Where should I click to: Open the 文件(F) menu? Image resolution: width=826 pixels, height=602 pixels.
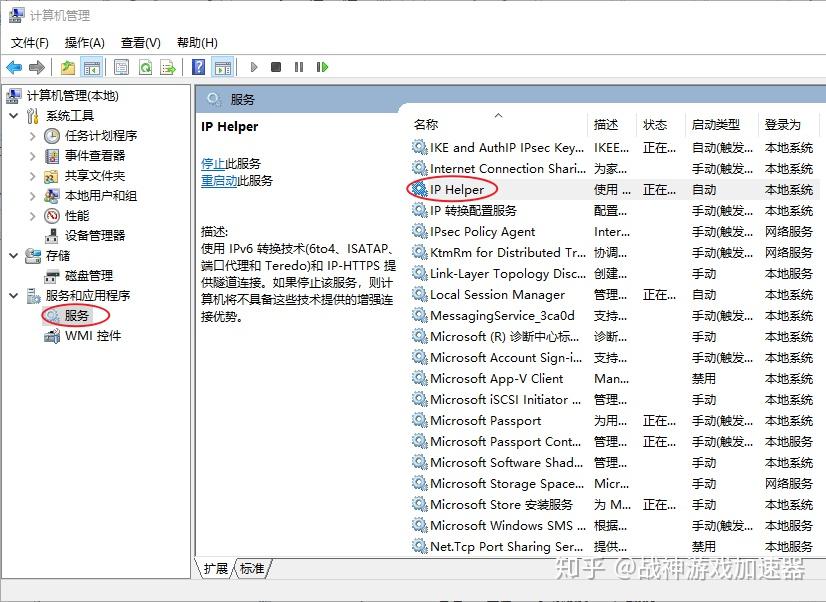(30, 43)
